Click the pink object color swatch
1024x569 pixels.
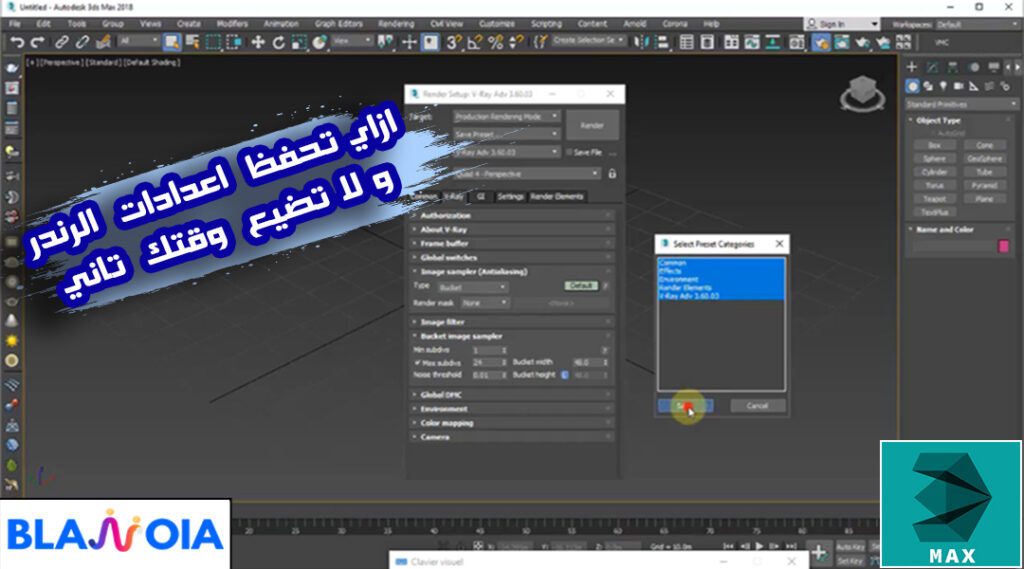pyautogui.click(x=1004, y=246)
